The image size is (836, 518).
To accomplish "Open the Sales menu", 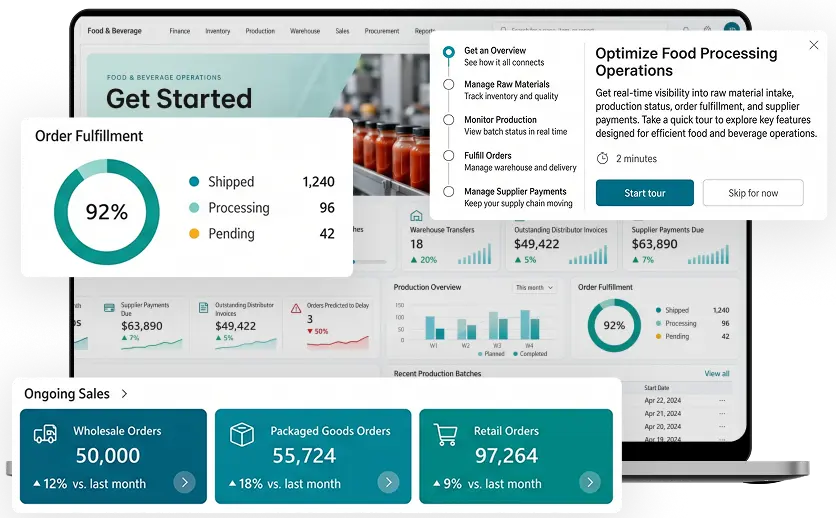I will tap(342, 31).
